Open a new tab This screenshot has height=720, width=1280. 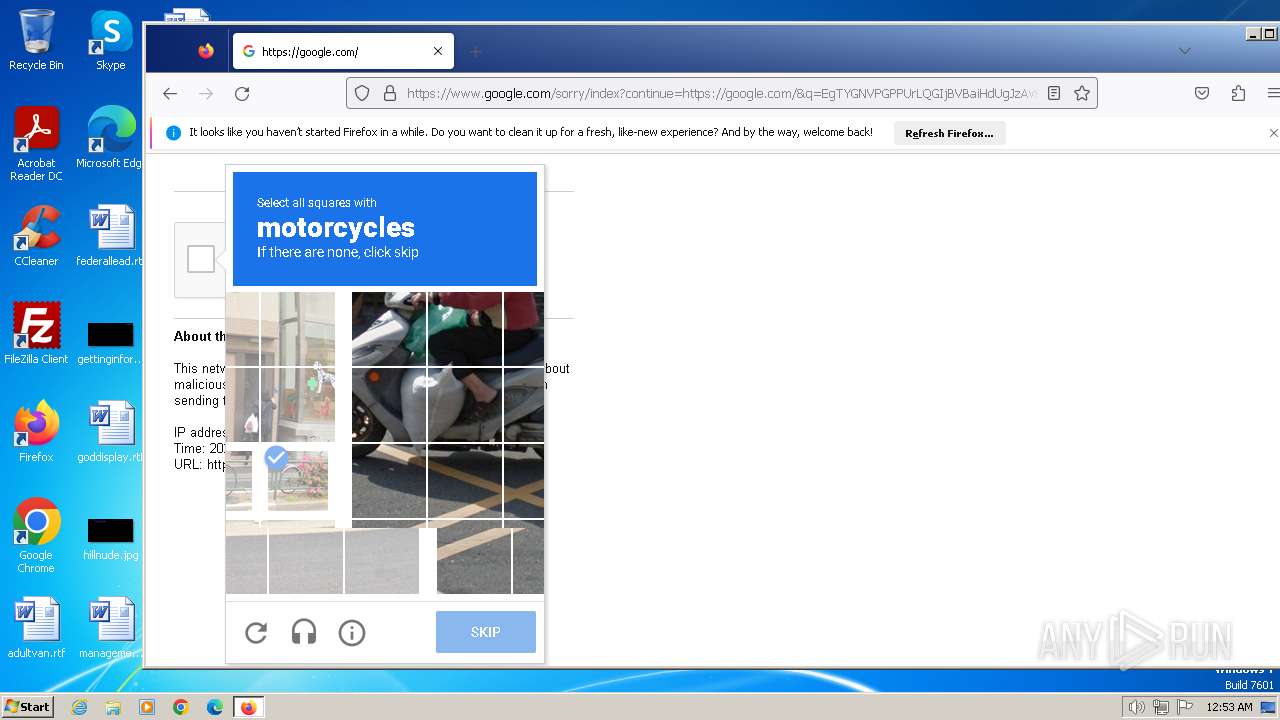(476, 51)
